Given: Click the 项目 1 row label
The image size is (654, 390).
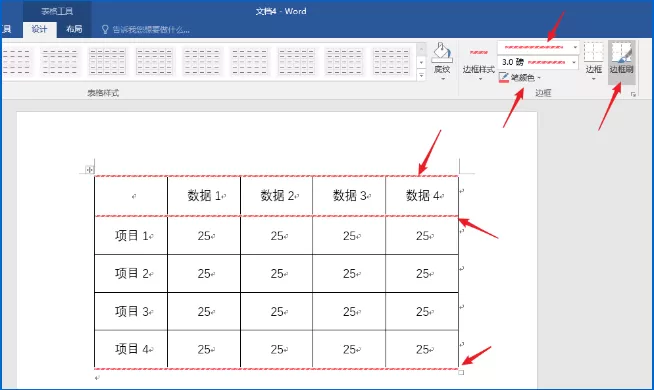Looking at the screenshot, I should click(x=131, y=236).
